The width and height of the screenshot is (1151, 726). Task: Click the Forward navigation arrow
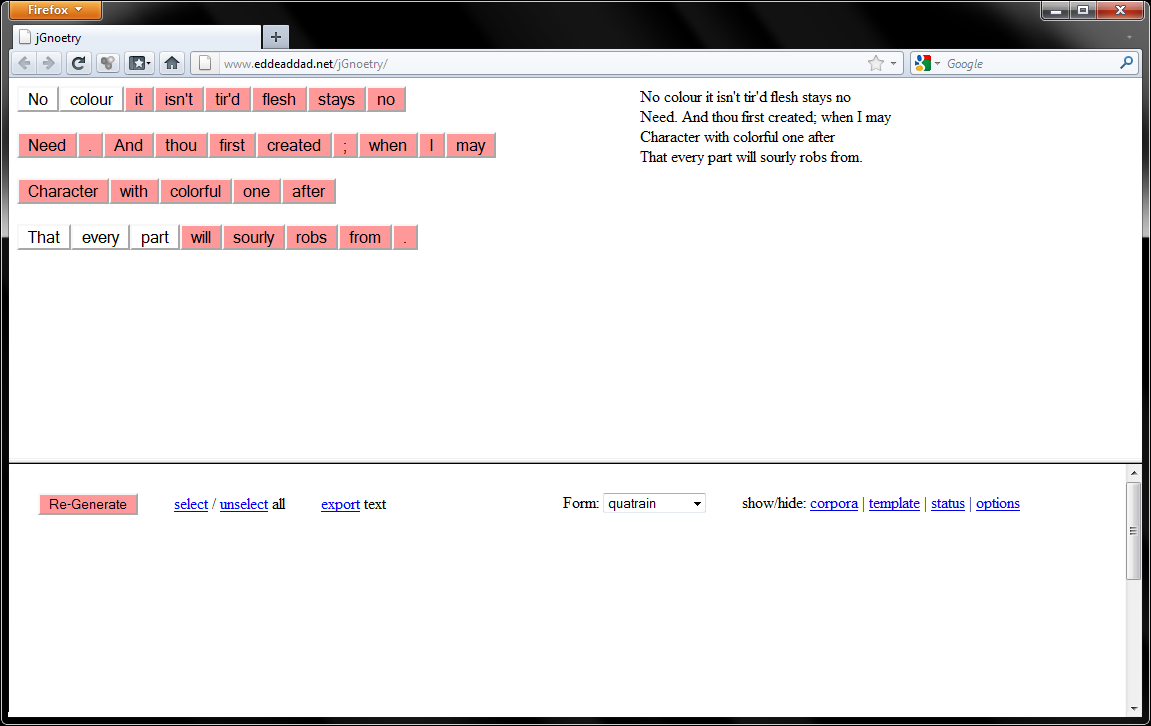(x=48, y=62)
